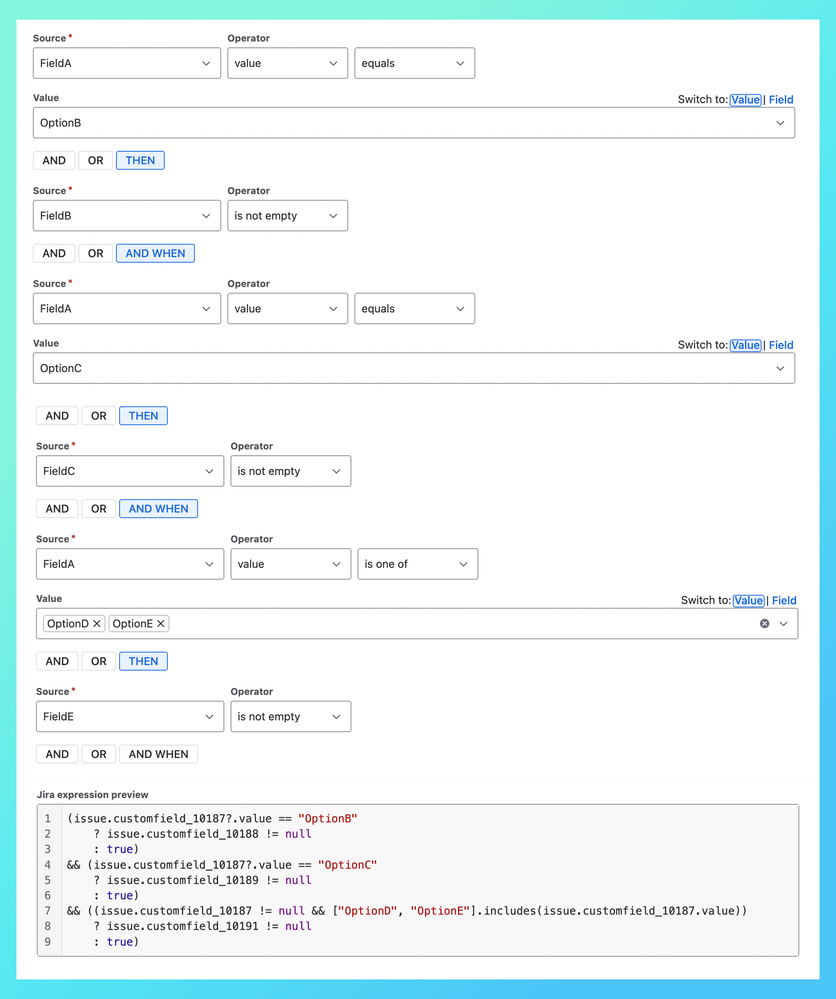This screenshot has height=999, width=836.
Task: Expand the OptionD/OptionE value dropdown chevron
Action: 784,624
